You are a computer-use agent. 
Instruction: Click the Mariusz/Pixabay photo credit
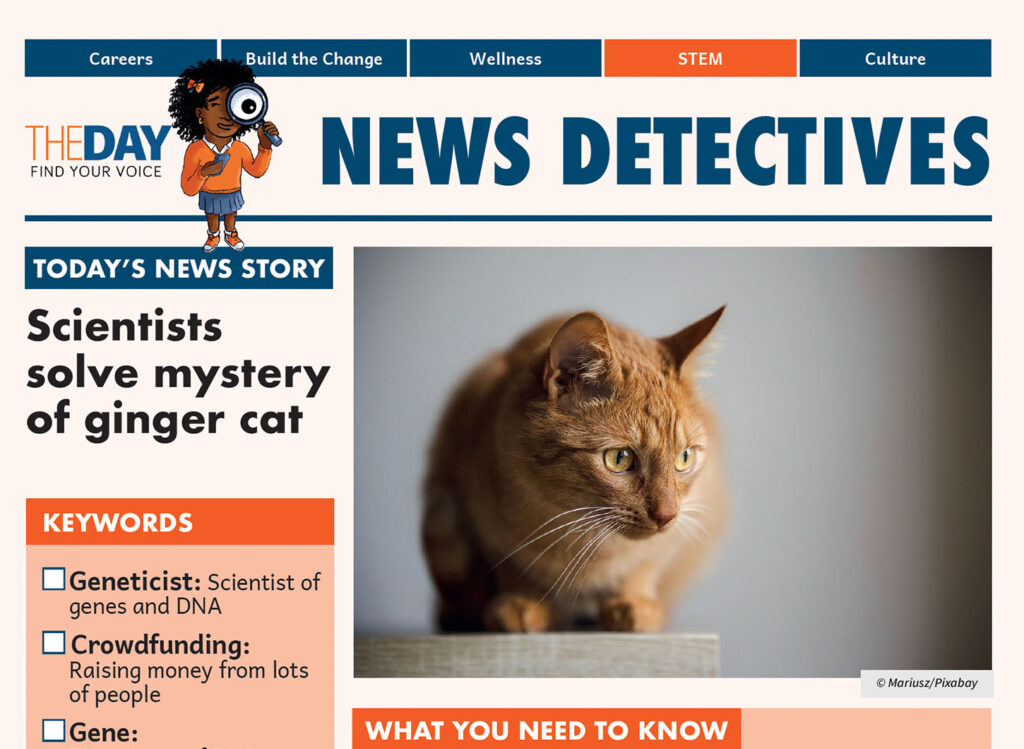pos(927,683)
